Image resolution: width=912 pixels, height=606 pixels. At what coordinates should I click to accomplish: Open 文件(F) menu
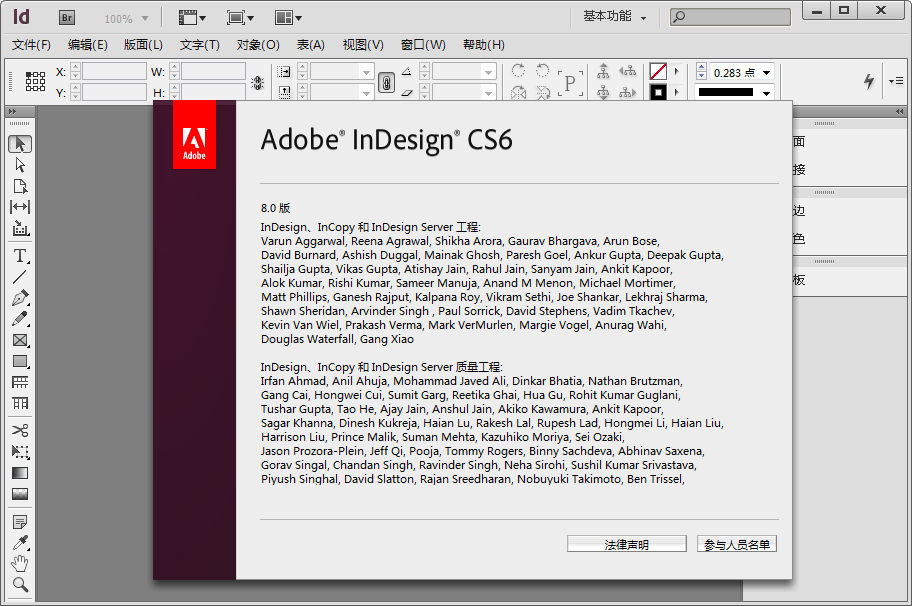click(x=31, y=45)
